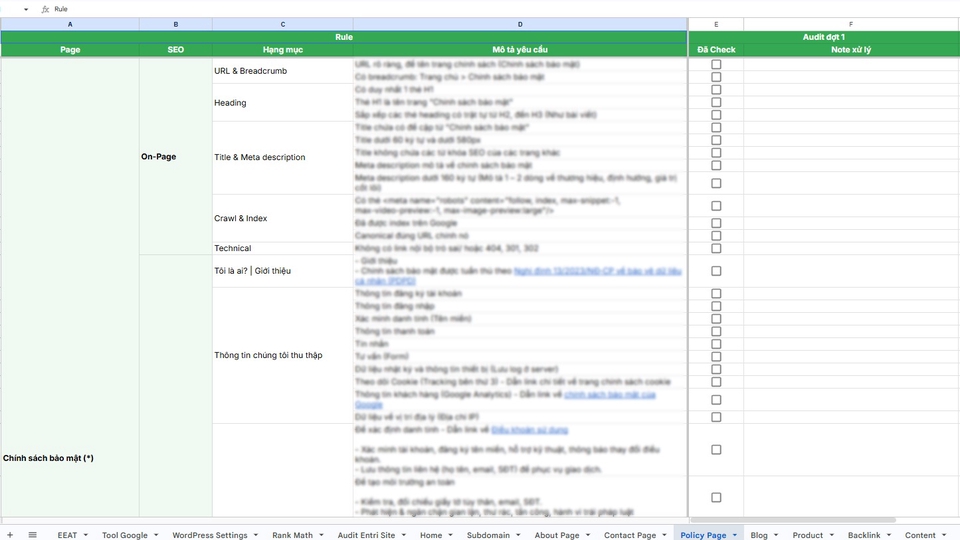The height and width of the screenshot is (540, 960).
Task: Check the box next to Tin nhắn
Action: tap(716, 344)
